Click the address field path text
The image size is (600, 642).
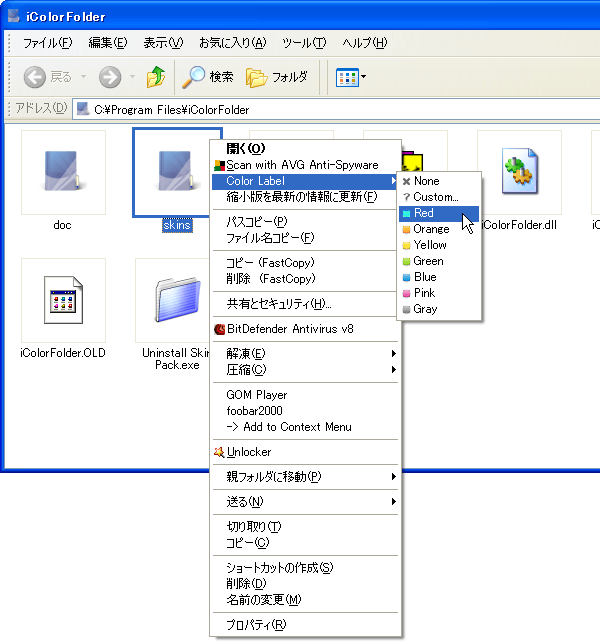172,110
